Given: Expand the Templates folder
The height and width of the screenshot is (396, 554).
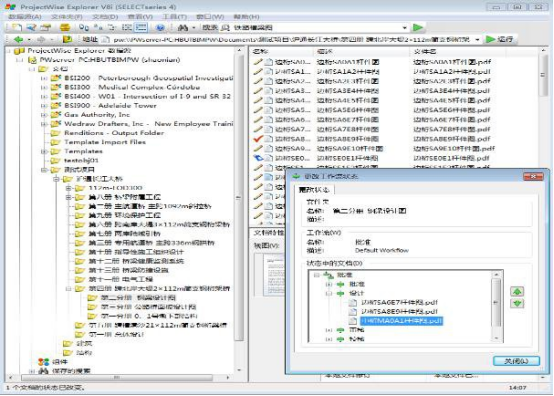Looking at the screenshot, I should pos(44,151).
